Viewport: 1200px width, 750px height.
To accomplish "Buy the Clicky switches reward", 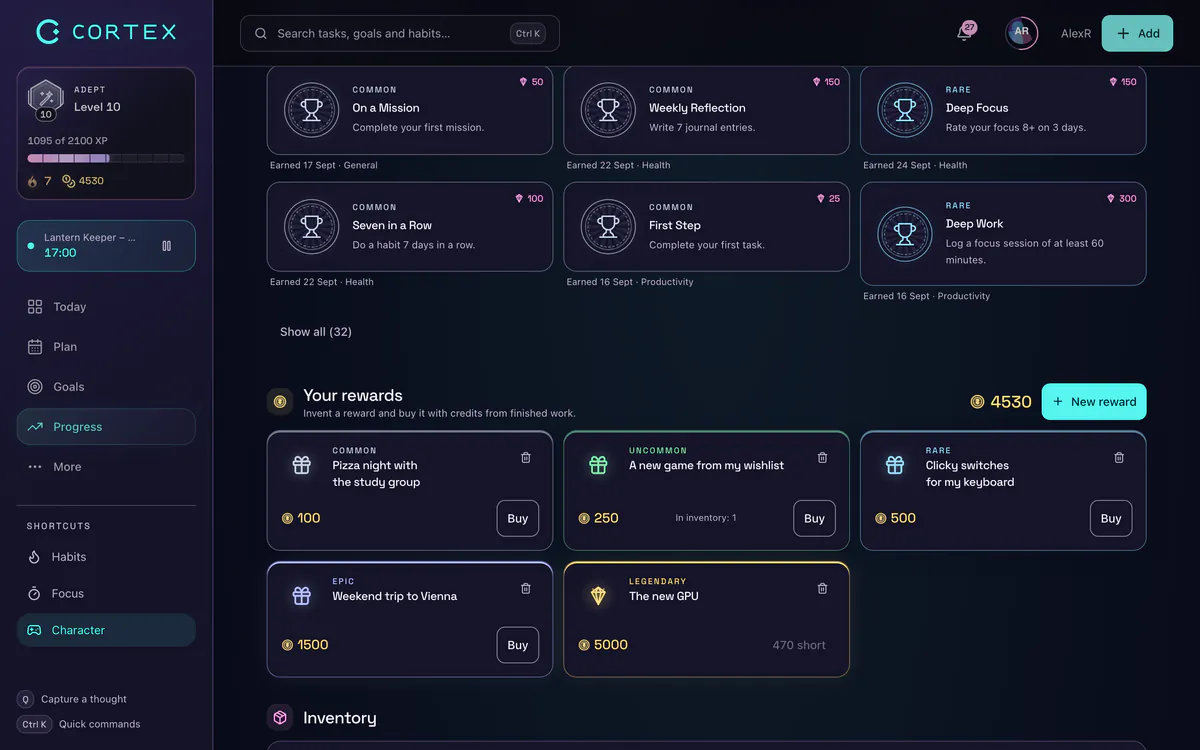I will click(1111, 519).
